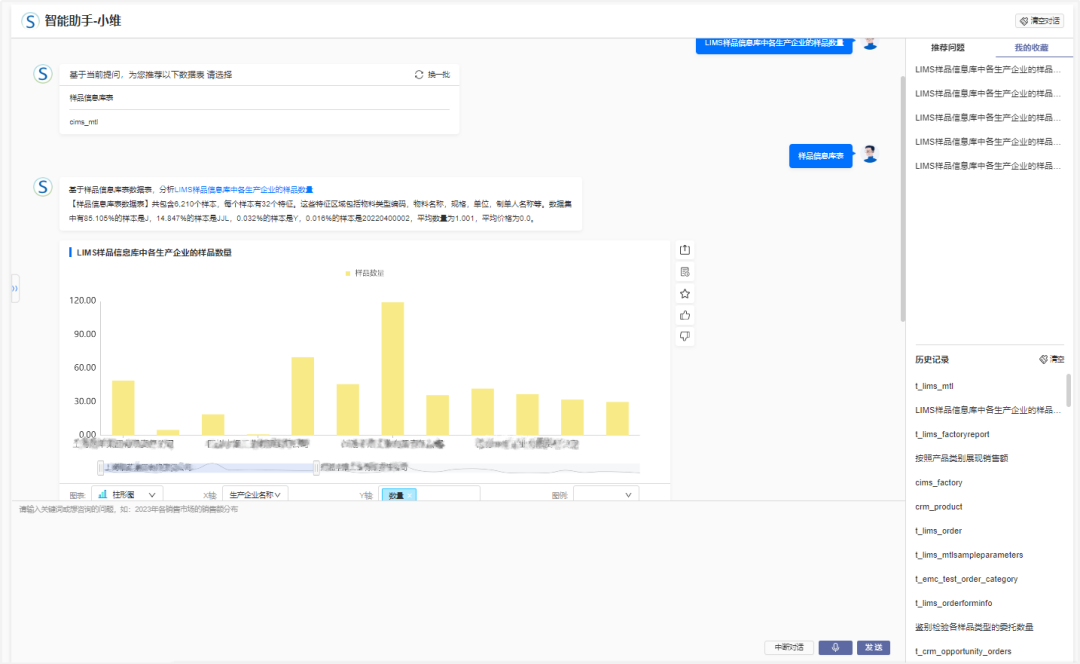Give the answer a thumbs up
This screenshot has height=664, width=1080.
pos(685,315)
